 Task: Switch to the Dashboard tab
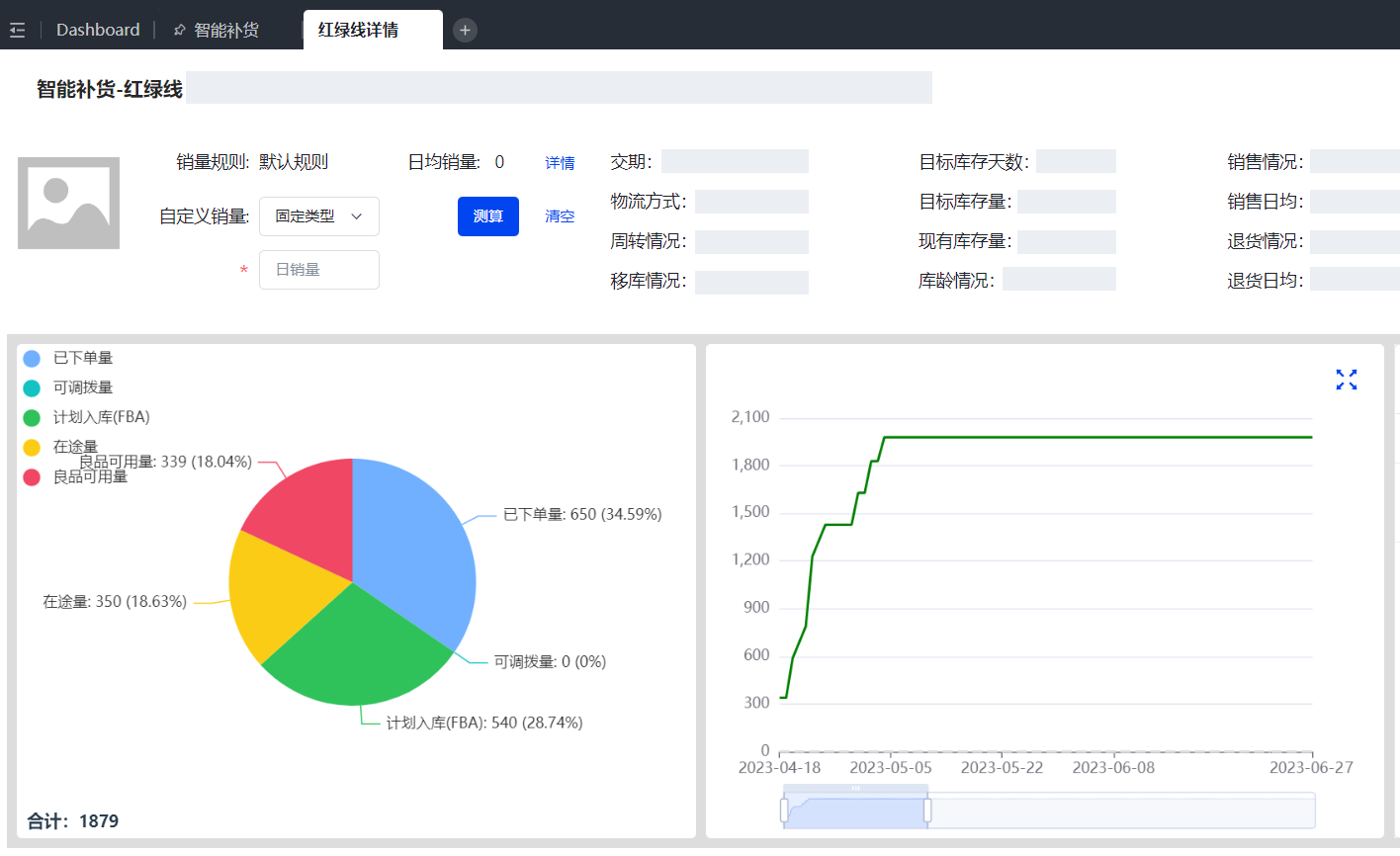coord(98,30)
